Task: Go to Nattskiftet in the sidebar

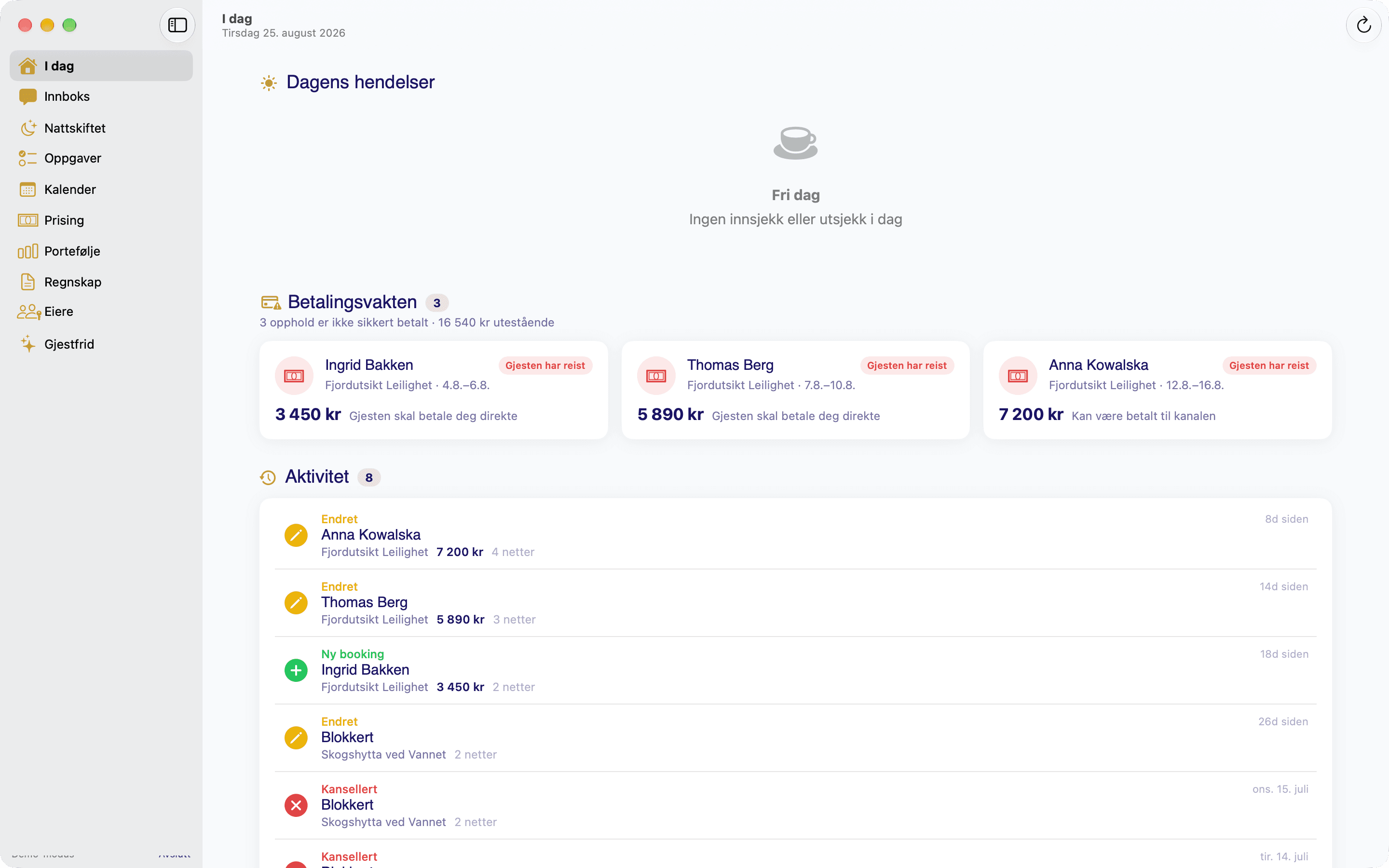Action: click(x=101, y=127)
